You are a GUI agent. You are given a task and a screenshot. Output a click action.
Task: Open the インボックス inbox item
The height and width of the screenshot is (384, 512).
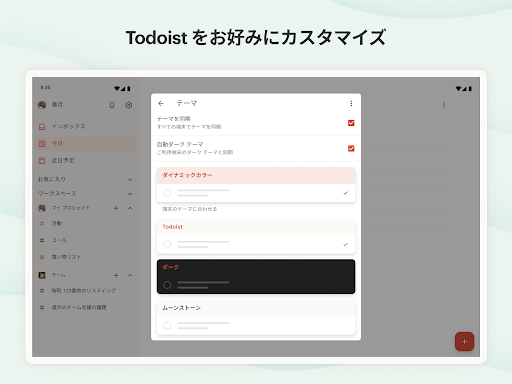tap(85, 127)
